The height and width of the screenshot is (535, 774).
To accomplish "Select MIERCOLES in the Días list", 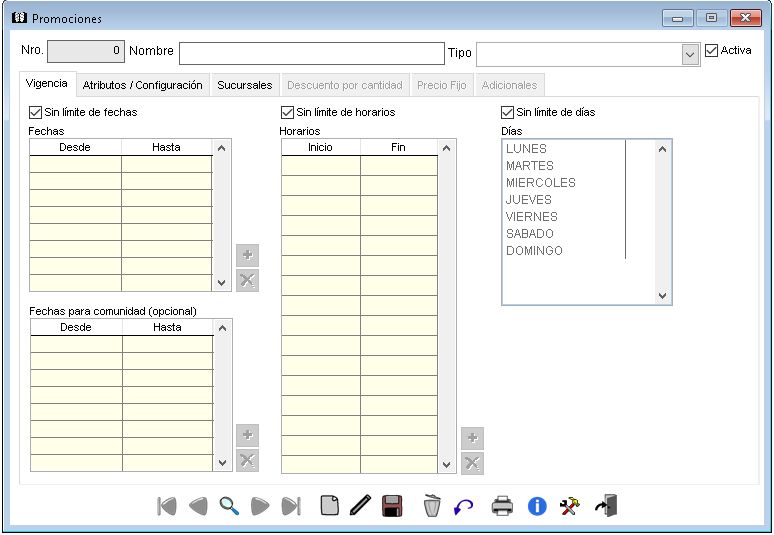I will click(541, 183).
